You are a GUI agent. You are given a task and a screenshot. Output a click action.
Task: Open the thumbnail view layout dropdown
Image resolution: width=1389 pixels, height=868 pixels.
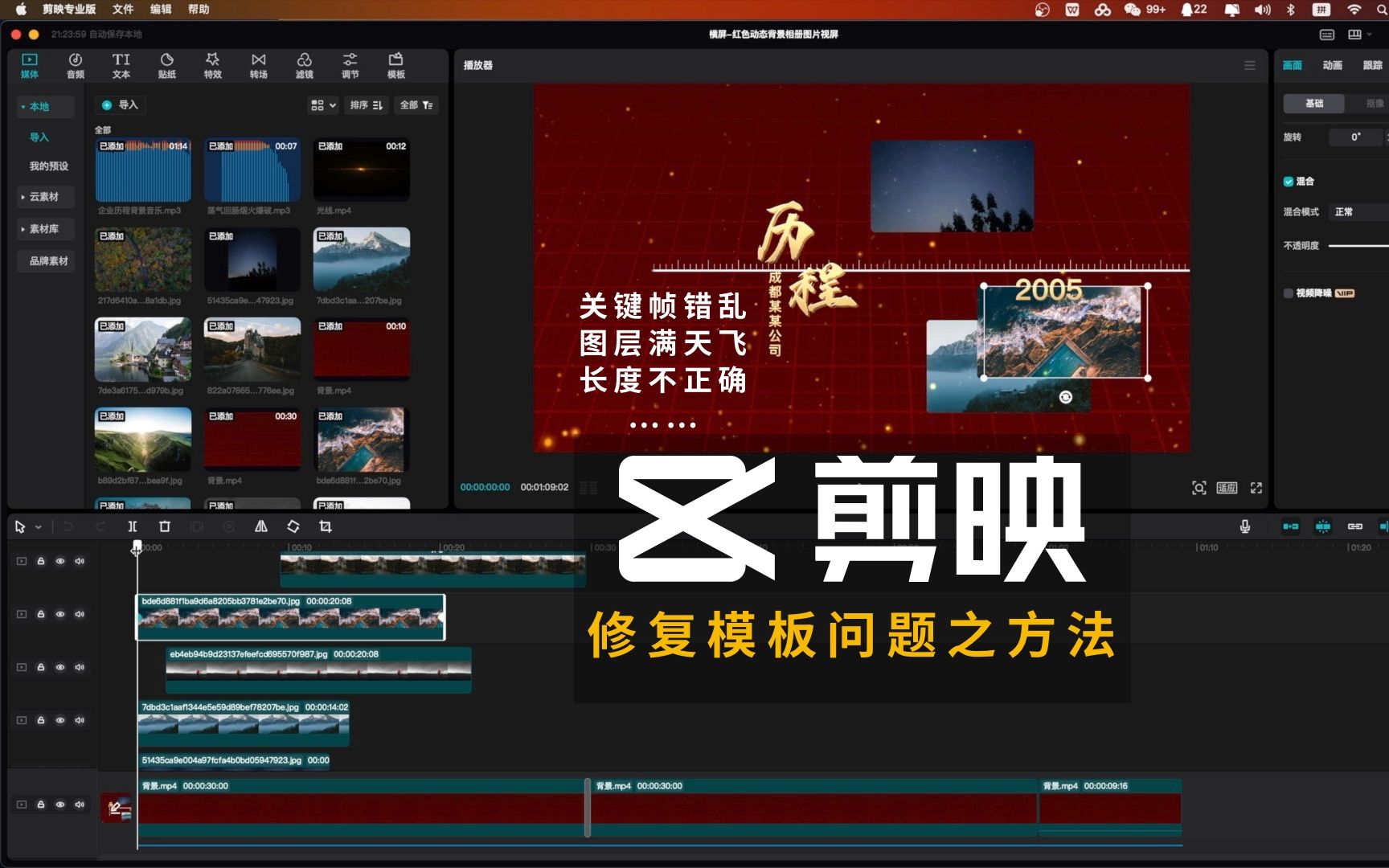pyautogui.click(x=322, y=104)
